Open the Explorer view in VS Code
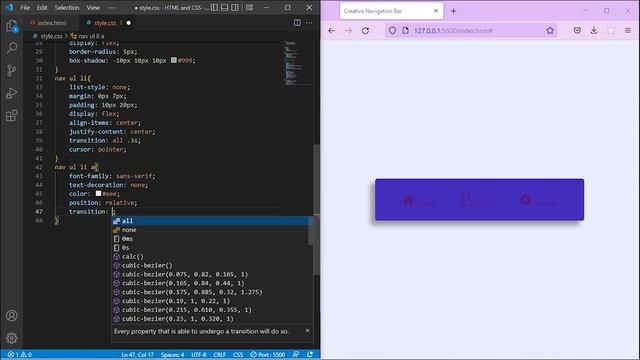This screenshot has width=640, height=360. tap(12, 26)
